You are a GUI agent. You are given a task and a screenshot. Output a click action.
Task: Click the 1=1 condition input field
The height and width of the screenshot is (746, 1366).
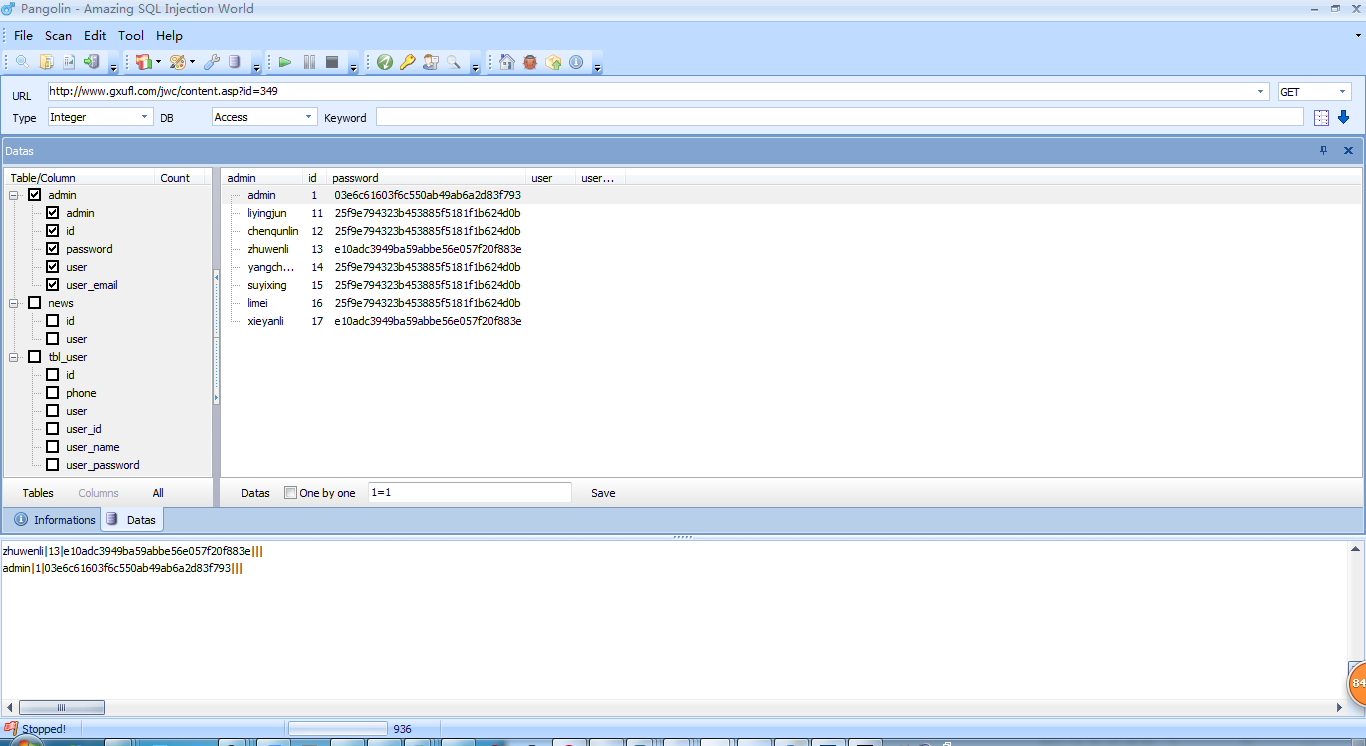pos(470,493)
